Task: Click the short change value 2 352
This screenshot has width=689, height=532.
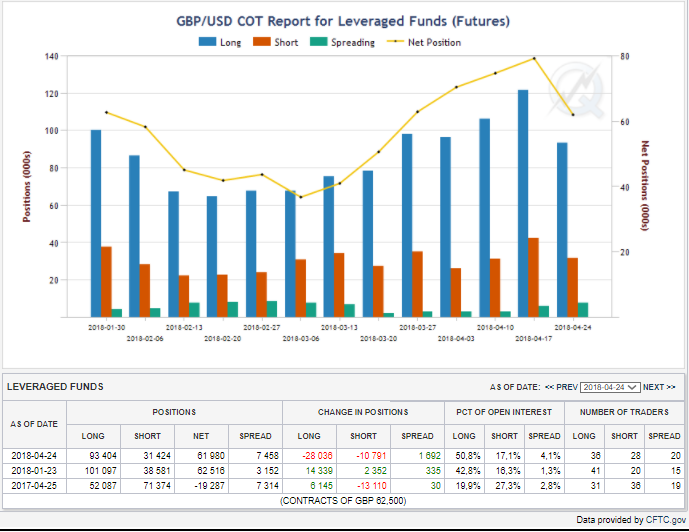Action: pyautogui.click(x=375, y=470)
